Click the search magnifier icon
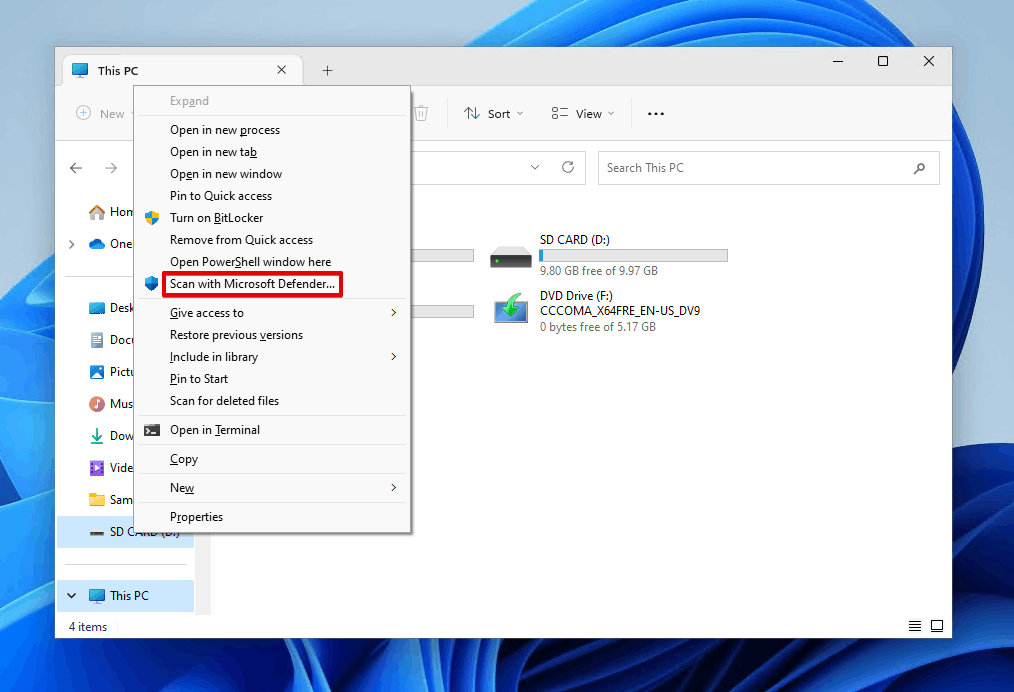The height and width of the screenshot is (692, 1014). coord(919,168)
